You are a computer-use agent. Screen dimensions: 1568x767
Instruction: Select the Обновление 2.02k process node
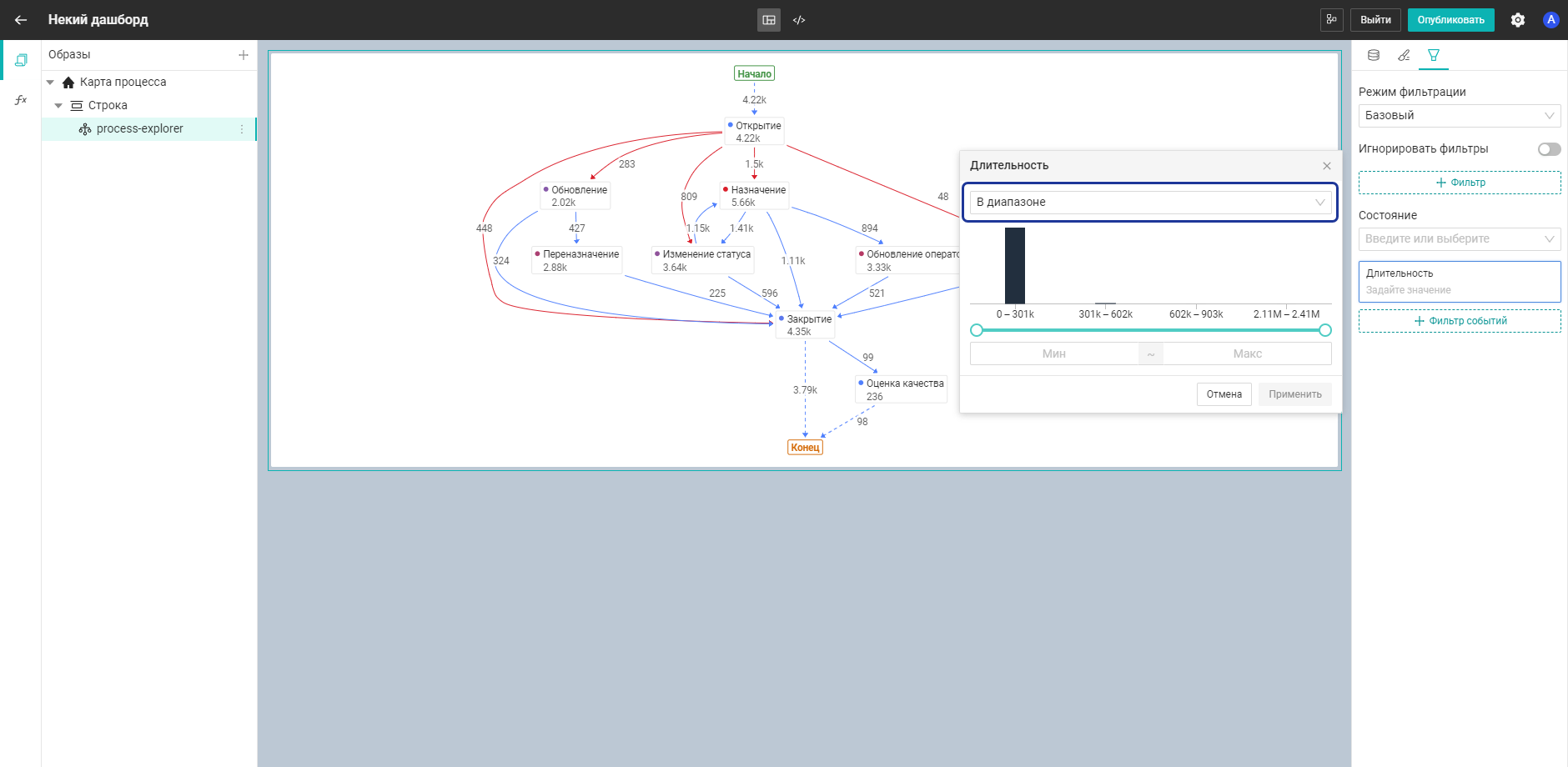point(575,196)
